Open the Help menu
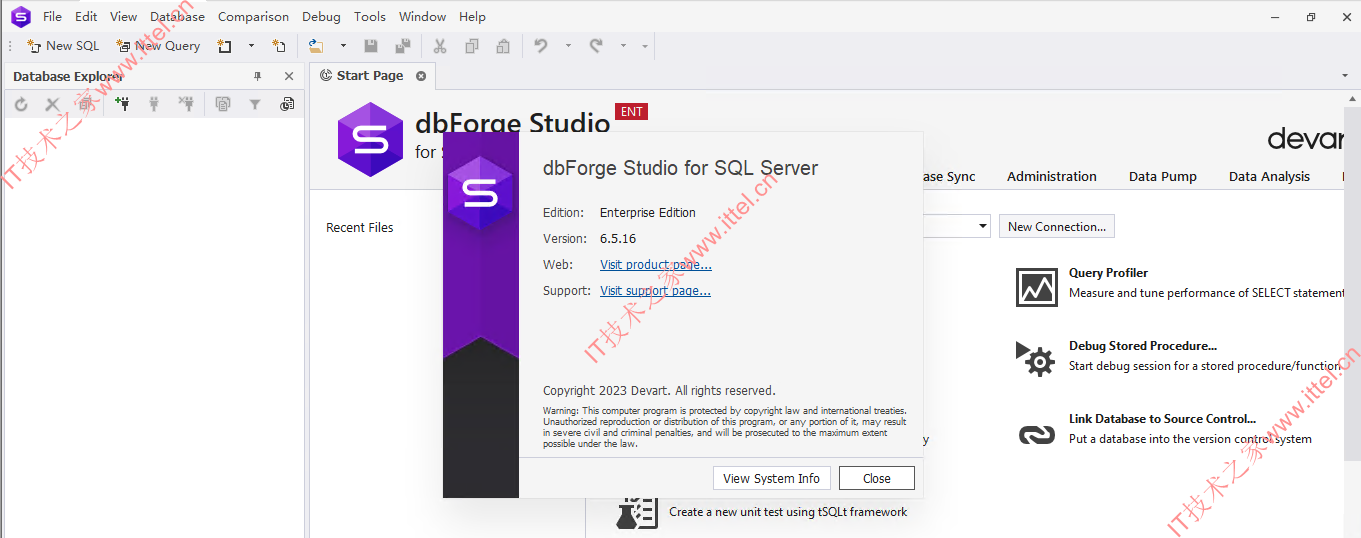 [x=472, y=17]
